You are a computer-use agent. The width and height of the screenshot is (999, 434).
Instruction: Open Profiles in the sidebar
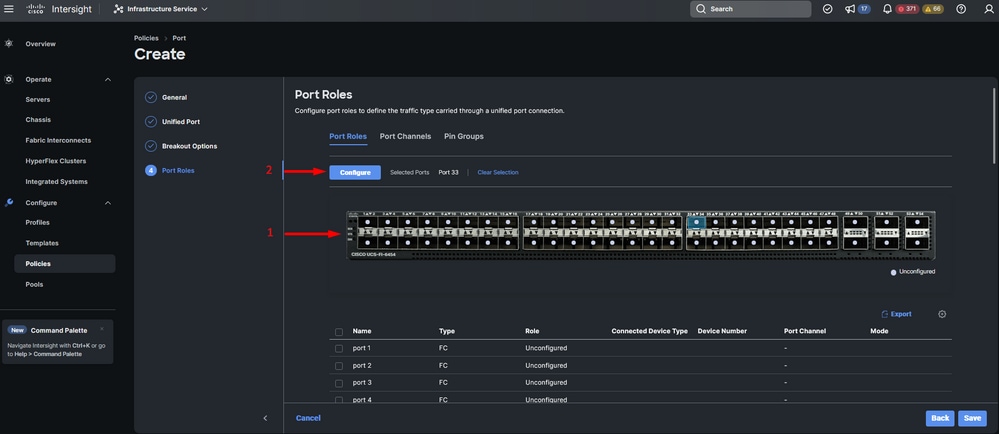(x=38, y=222)
